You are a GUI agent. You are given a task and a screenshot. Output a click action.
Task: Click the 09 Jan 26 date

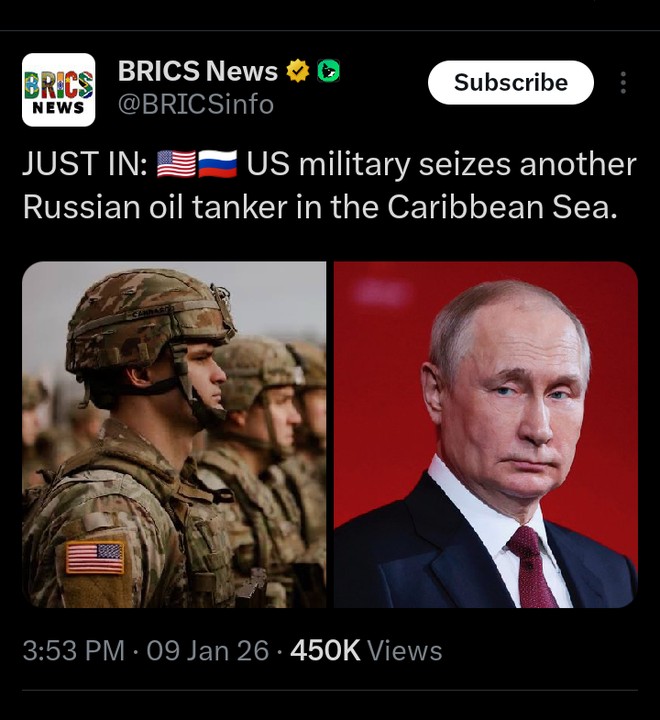point(208,651)
